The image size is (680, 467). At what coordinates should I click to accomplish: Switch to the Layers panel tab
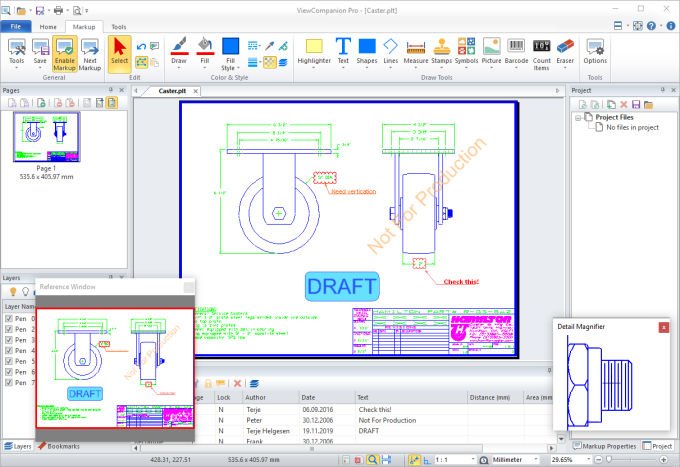pyautogui.click(x=18, y=446)
